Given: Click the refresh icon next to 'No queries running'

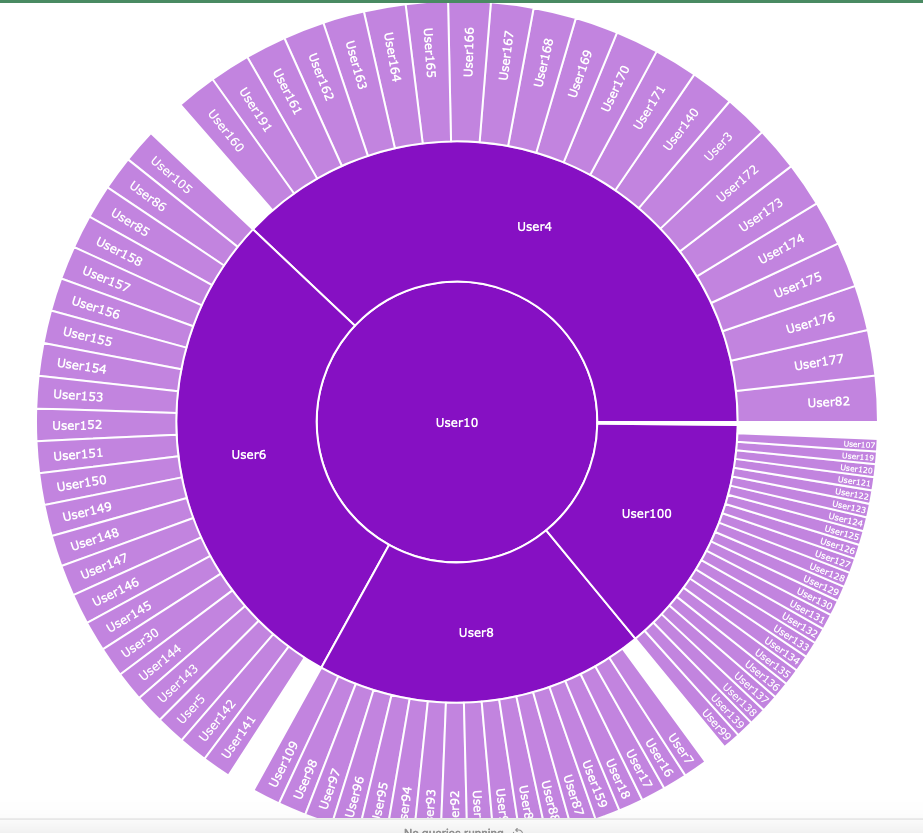Looking at the screenshot, I should click(x=517, y=830).
